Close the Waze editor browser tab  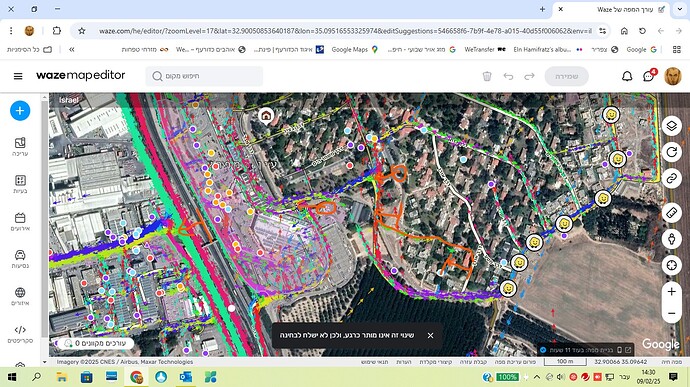point(561,9)
